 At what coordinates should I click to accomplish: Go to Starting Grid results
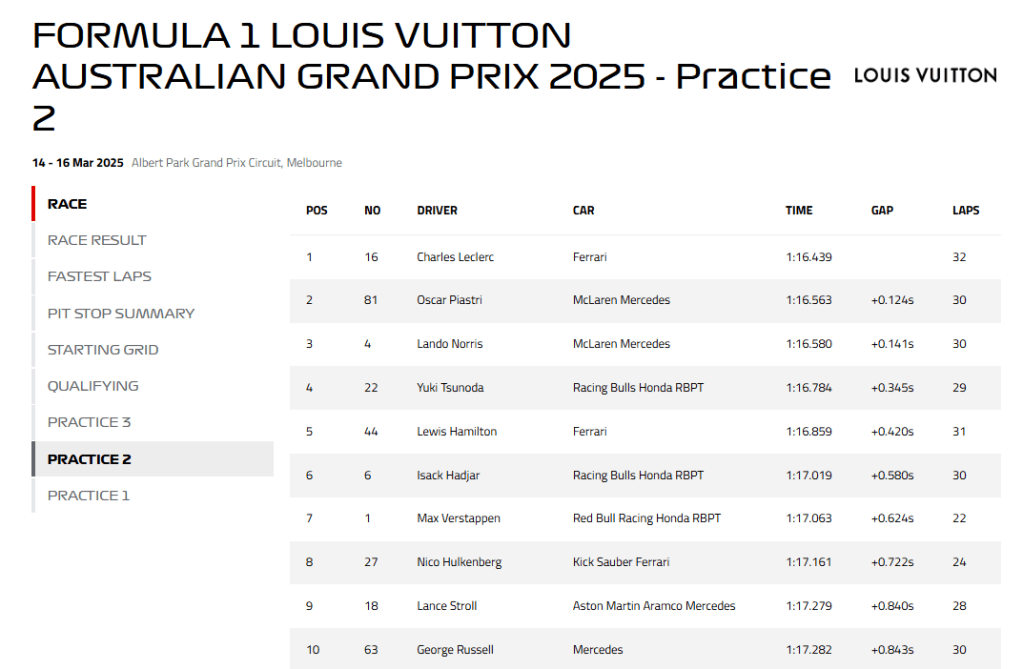click(x=103, y=350)
